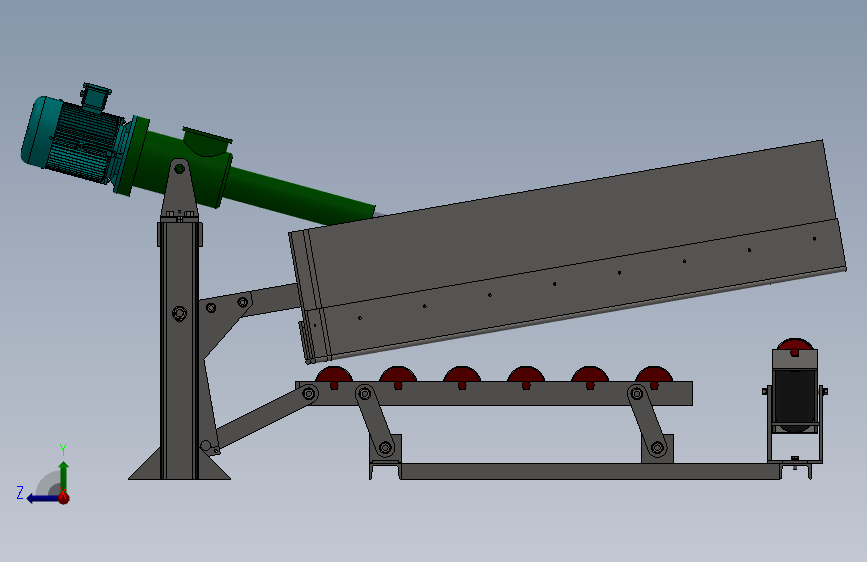Select the standalone red roller atop the right stand
This screenshot has width=867, height=562.
click(x=795, y=346)
